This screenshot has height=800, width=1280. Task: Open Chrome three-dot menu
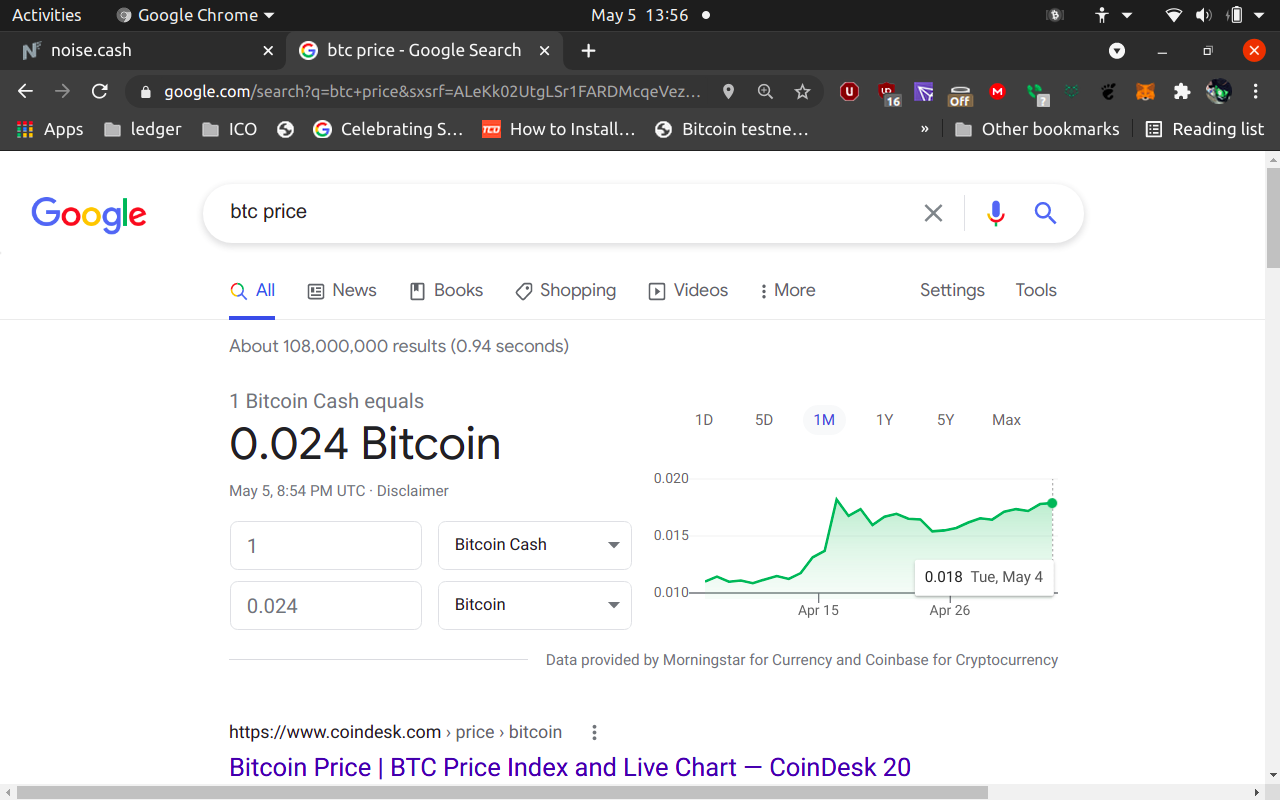tap(1255, 92)
